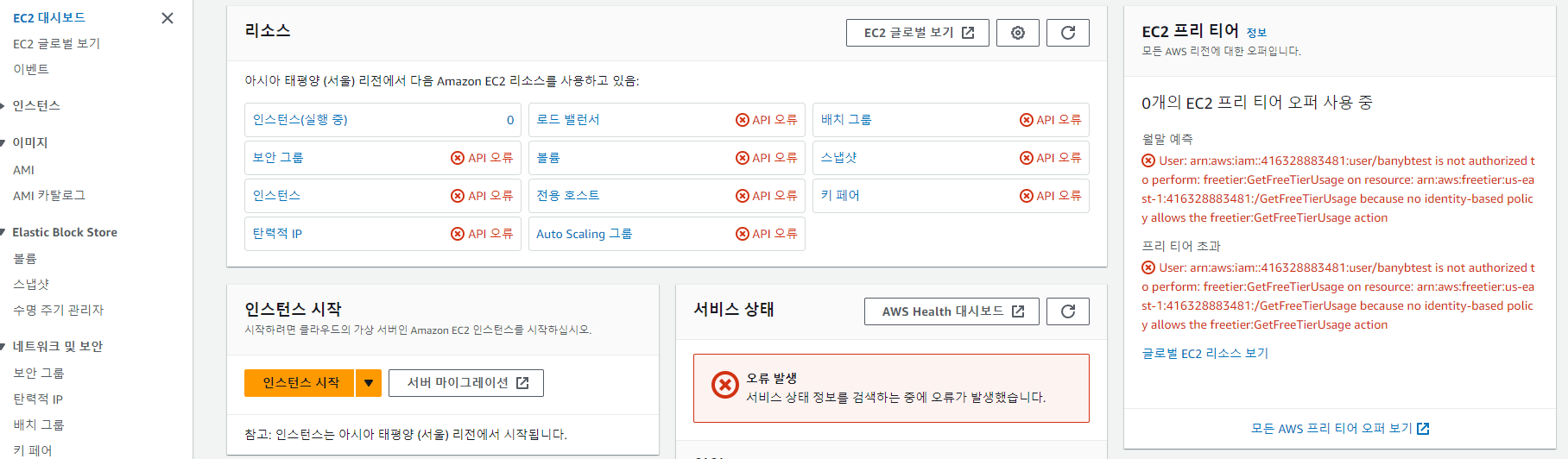Open 탄력적 IP in sidebar
This screenshot has width=1568, height=459.
38,399
